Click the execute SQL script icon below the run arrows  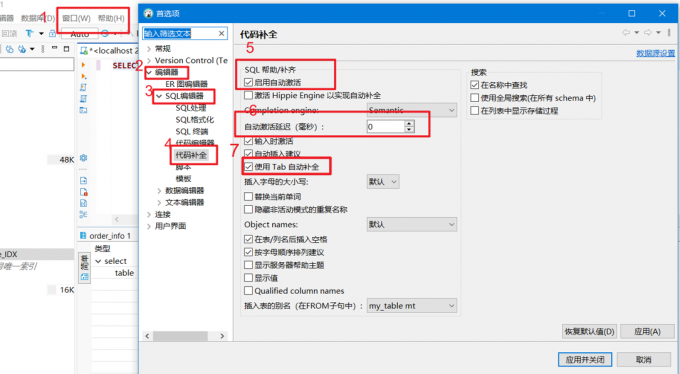84,87
